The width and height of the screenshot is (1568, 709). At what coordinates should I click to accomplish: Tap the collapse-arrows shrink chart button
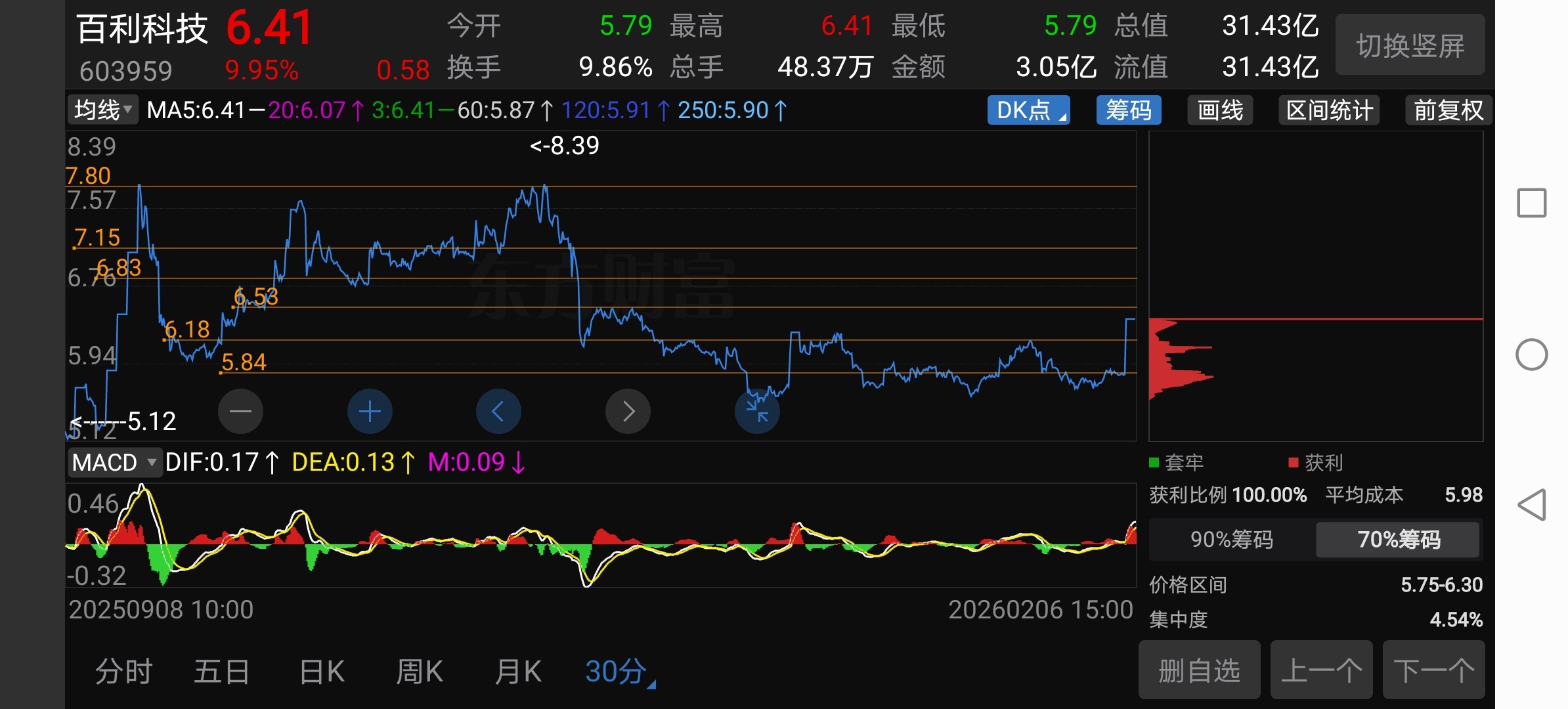tap(757, 412)
